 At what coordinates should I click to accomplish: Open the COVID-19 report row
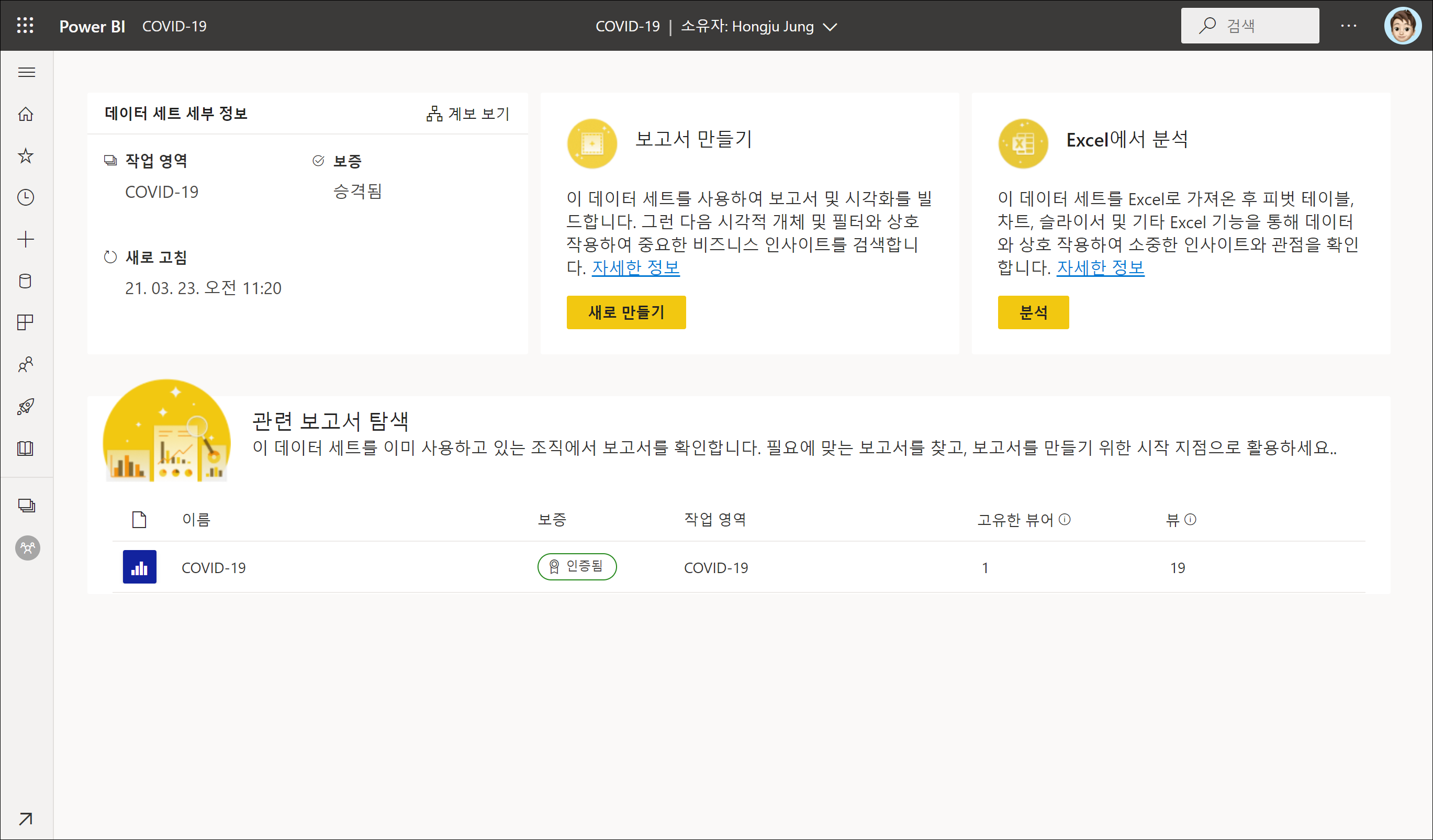coord(213,567)
